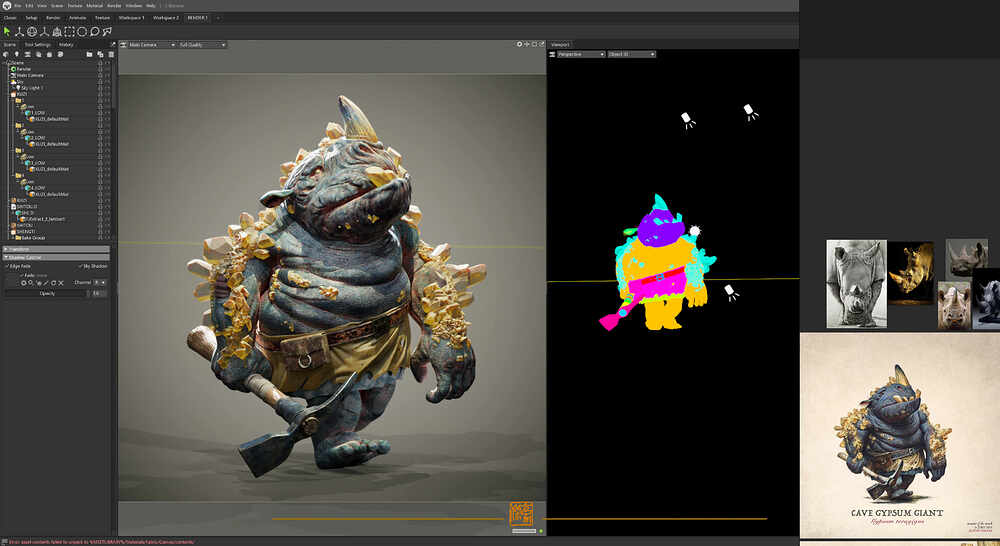The width and height of the screenshot is (1000, 546).
Task: Click the upper-right light gizmo in the Viewport
Action: [x=751, y=112]
